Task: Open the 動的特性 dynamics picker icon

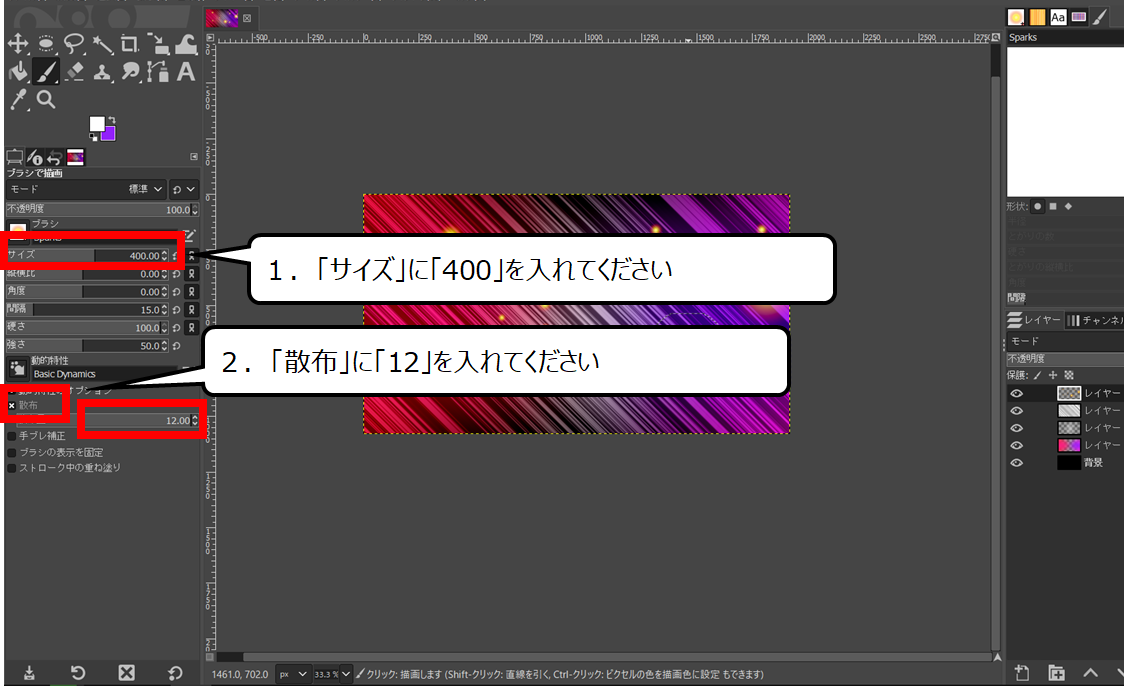Action: [17, 368]
